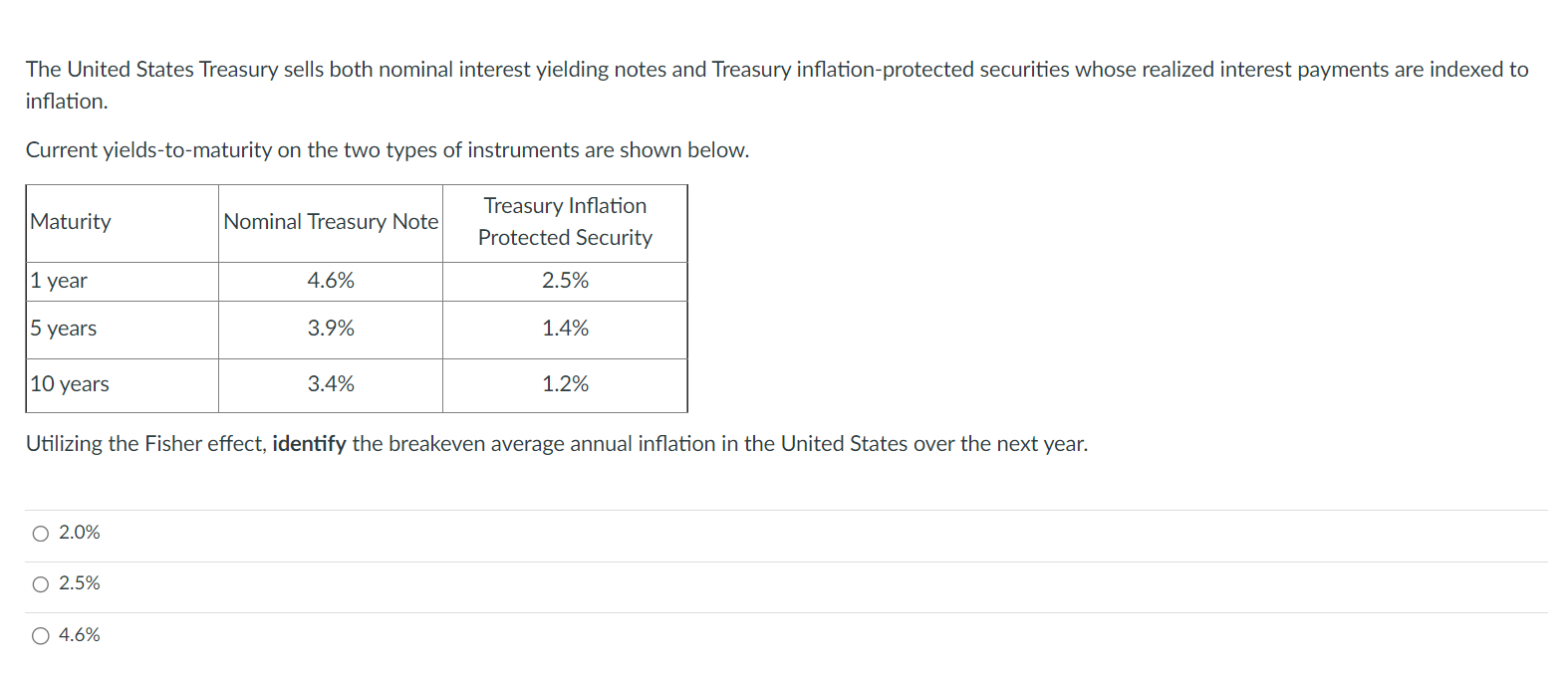The height and width of the screenshot is (674, 1568).
Task: Click the 2.0% label text
Action: coord(78,533)
